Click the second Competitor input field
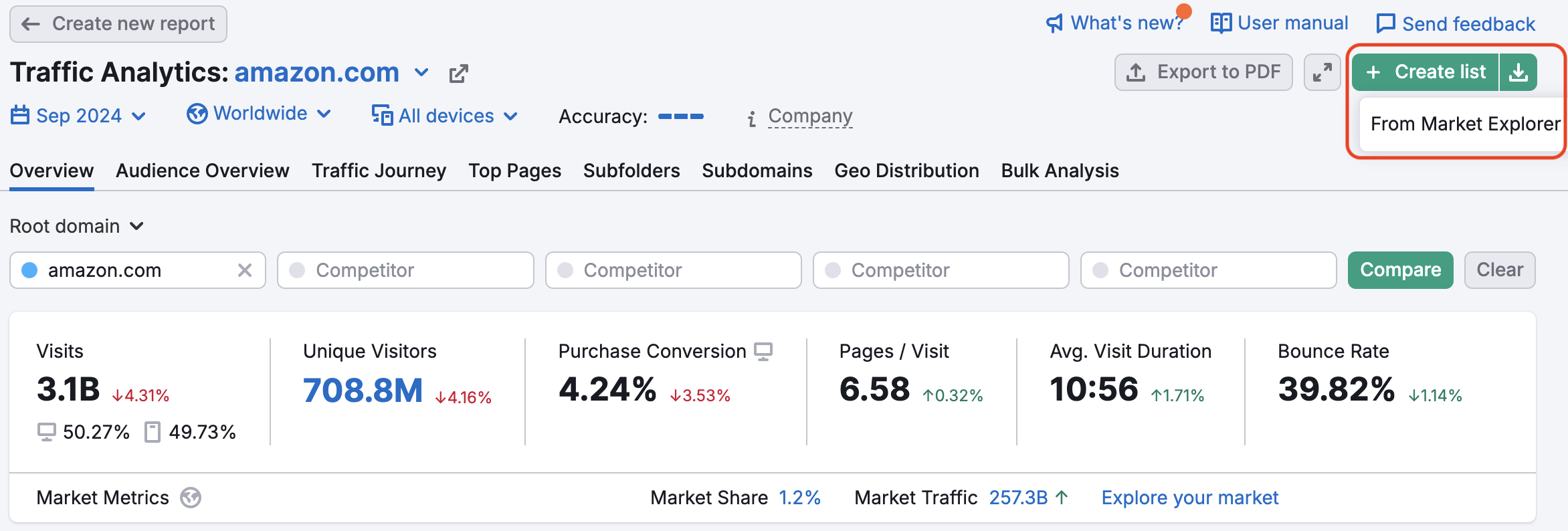 point(674,270)
